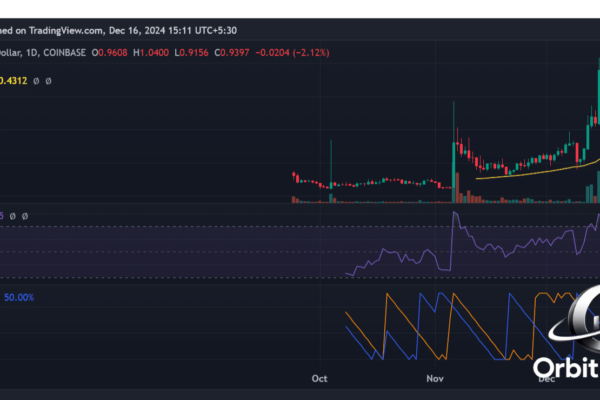Select the close value C0.9397

point(232,53)
